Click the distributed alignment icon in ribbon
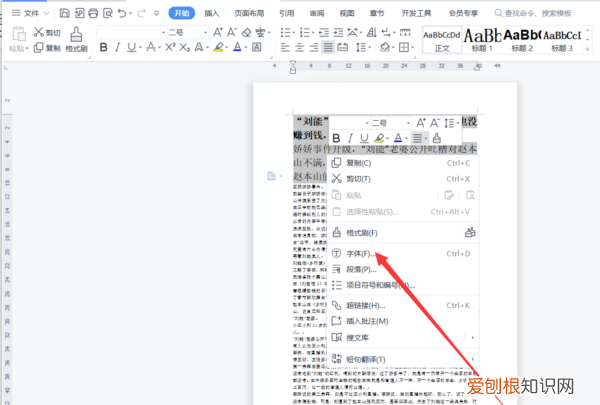 [342, 47]
